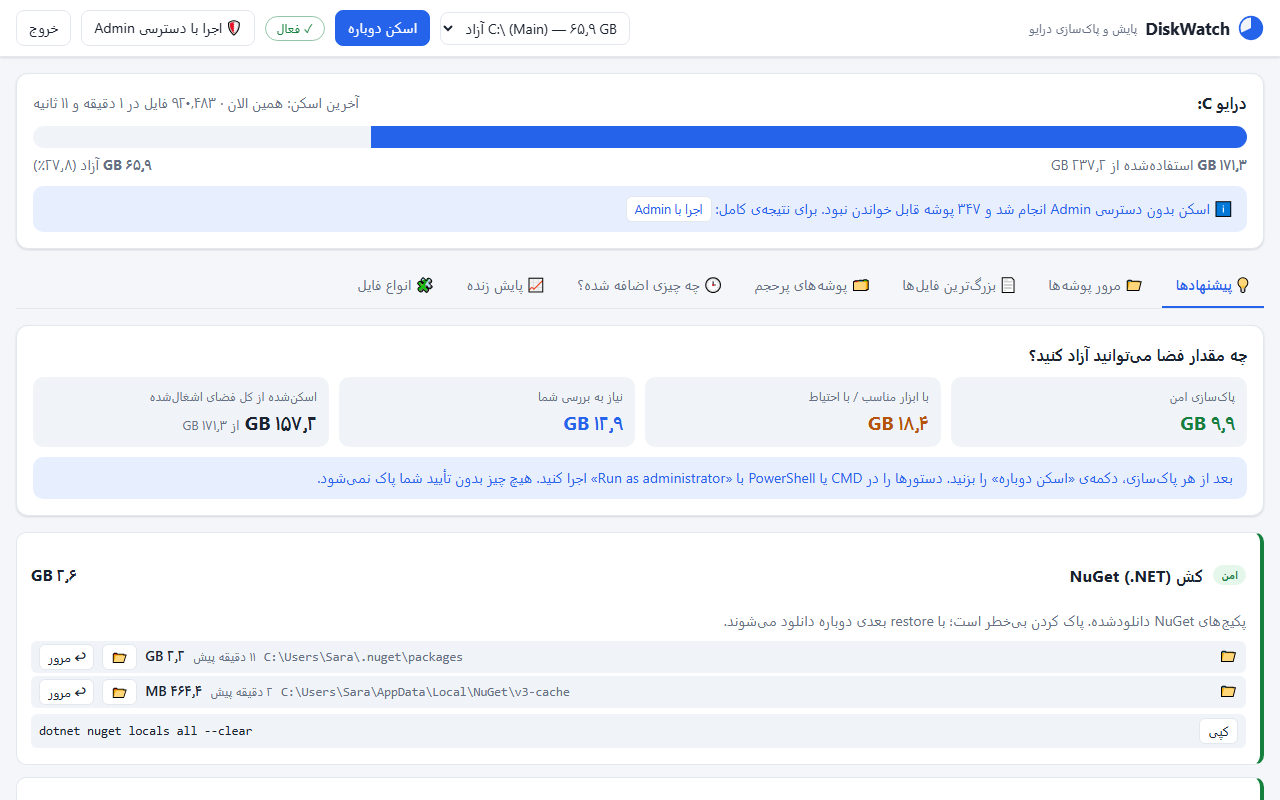Open the بزرگ‌ترین فایل‌ها tab
Screen dimensions: 1280x800
pyautogui.click(x=959, y=286)
